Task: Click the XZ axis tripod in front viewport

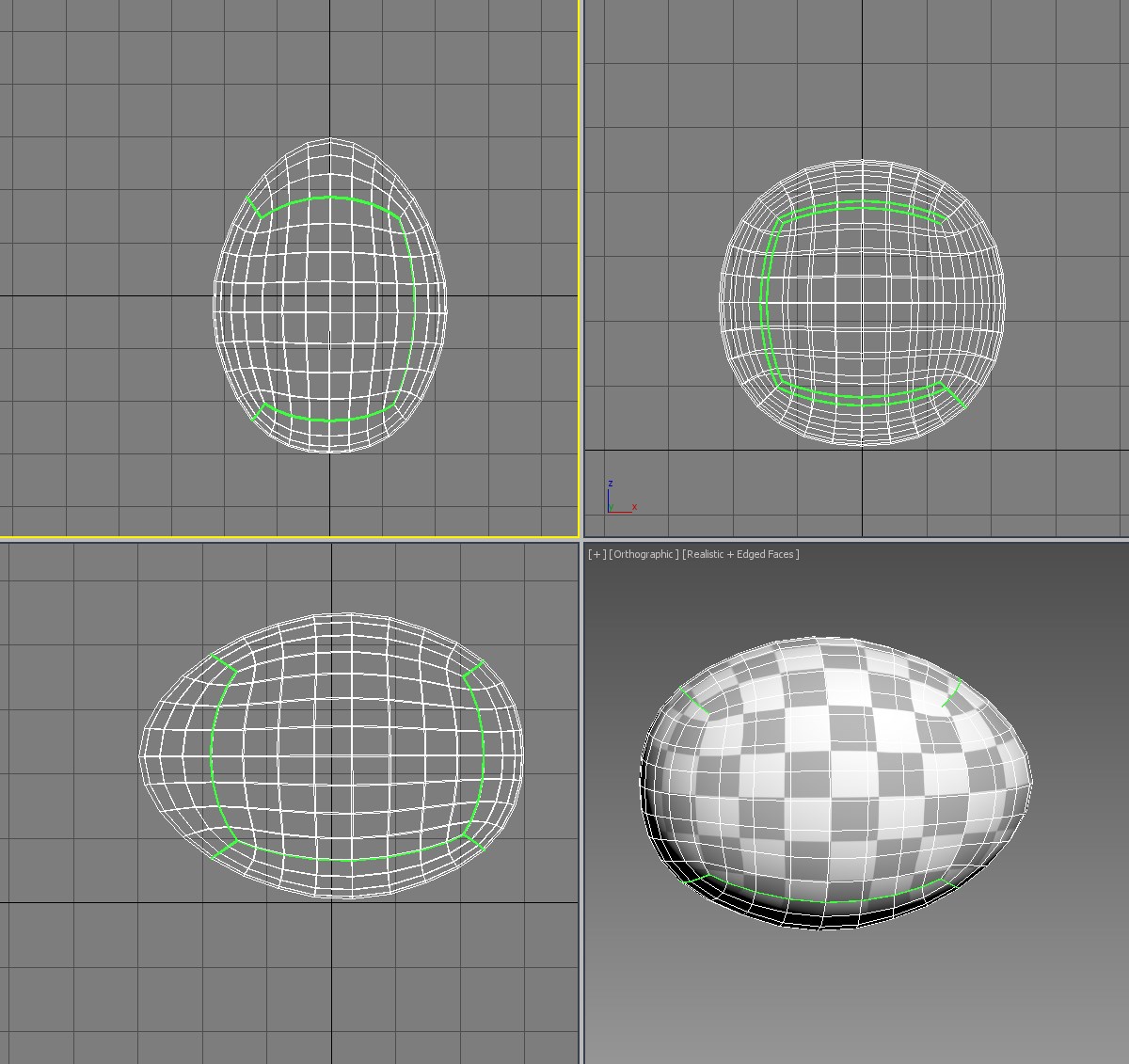Action: pos(621,497)
